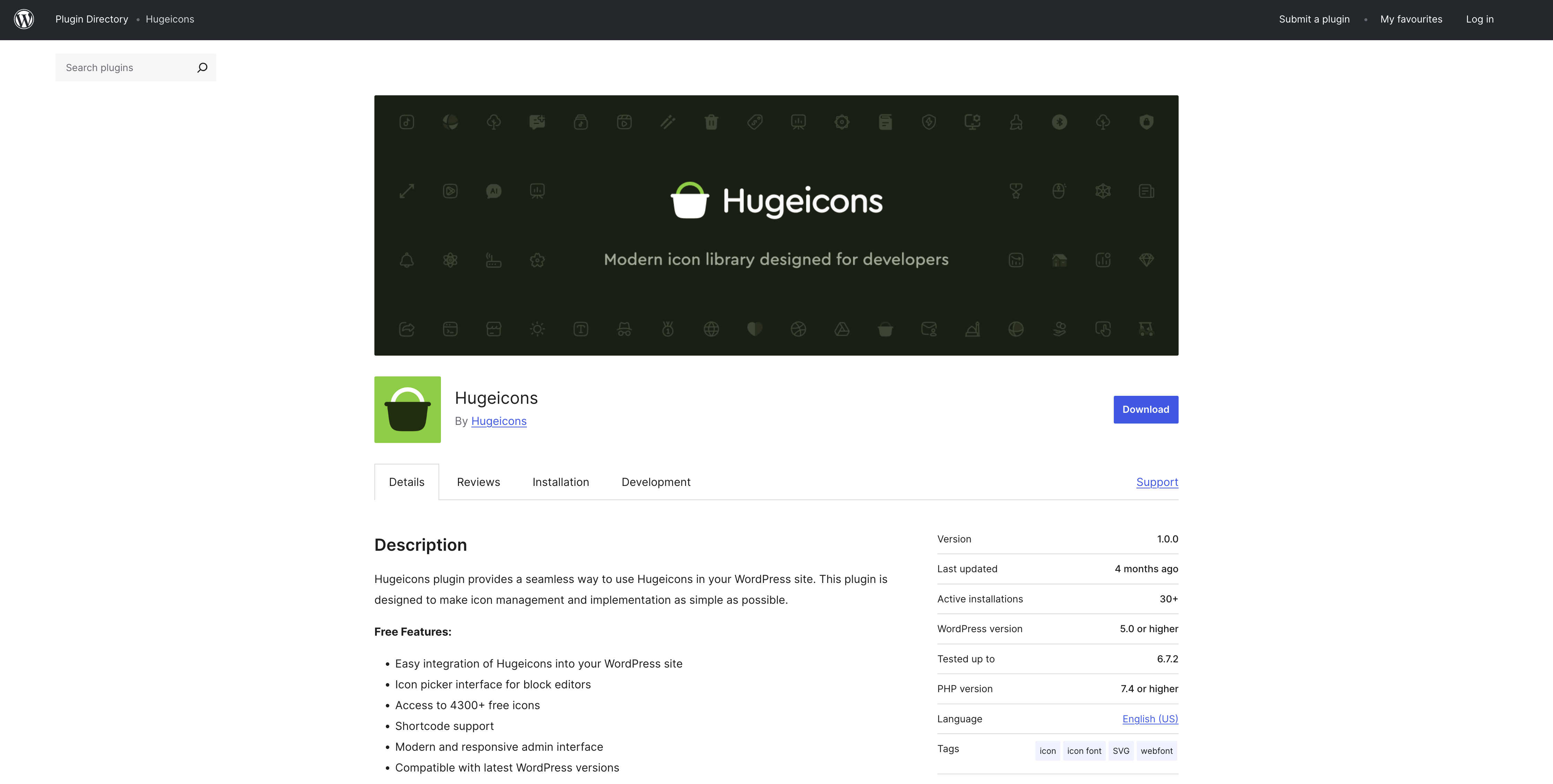Open the Support page

pos(1156,482)
